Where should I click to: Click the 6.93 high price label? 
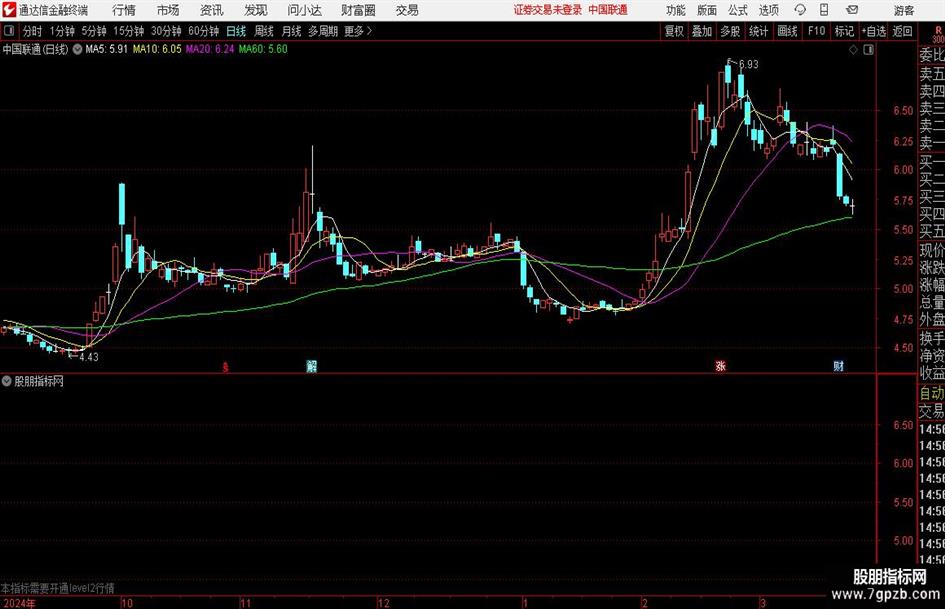click(749, 64)
